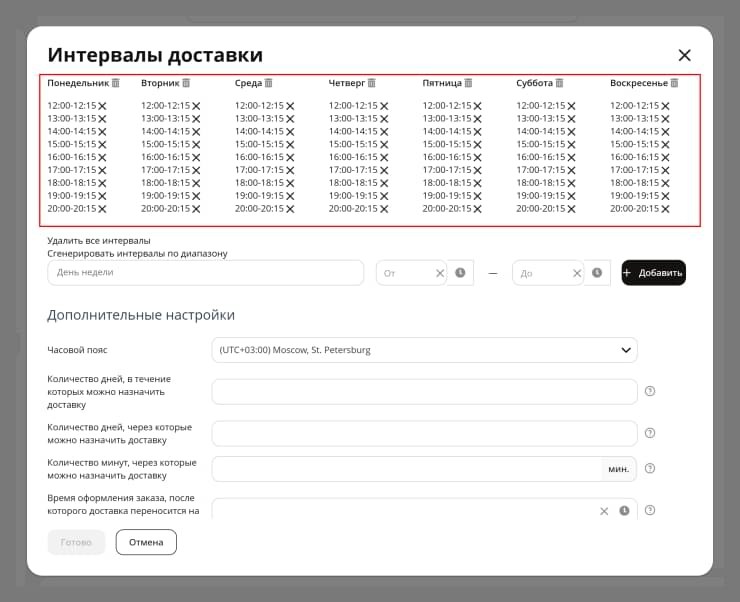This screenshot has height=602, width=740.
Task: Show help for minutes-until delivery setting
Action: coord(650,468)
